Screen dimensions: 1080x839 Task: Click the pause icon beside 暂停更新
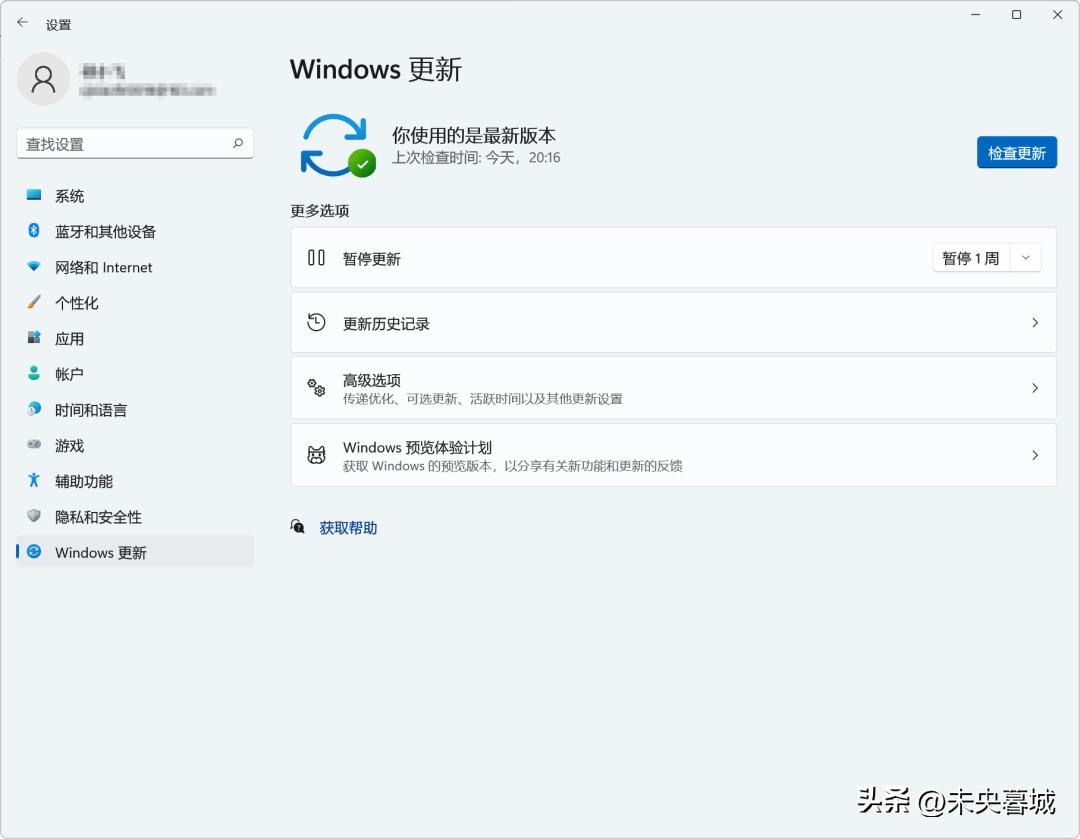(x=316, y=258)
